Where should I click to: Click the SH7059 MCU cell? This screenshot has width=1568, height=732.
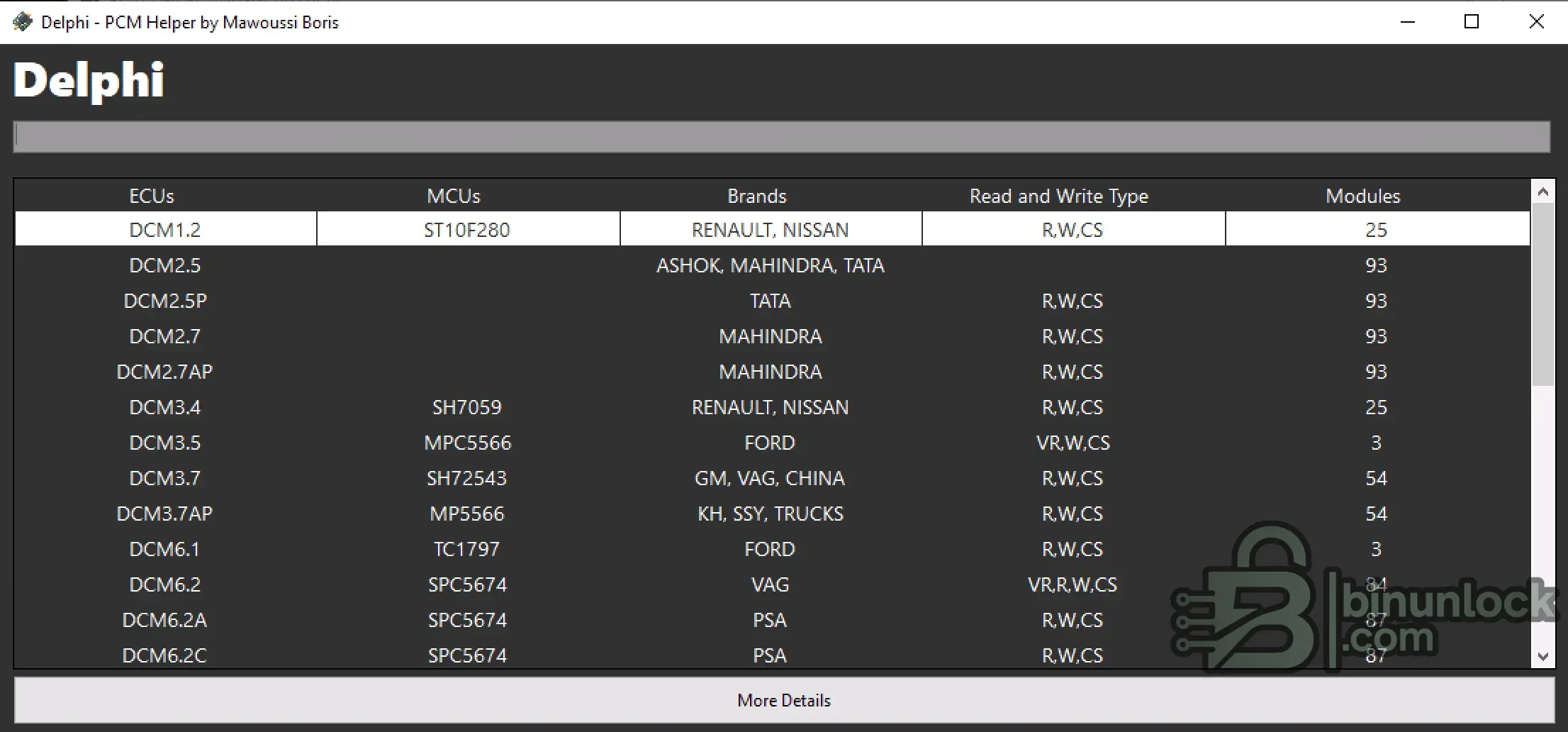pos(467,407)
